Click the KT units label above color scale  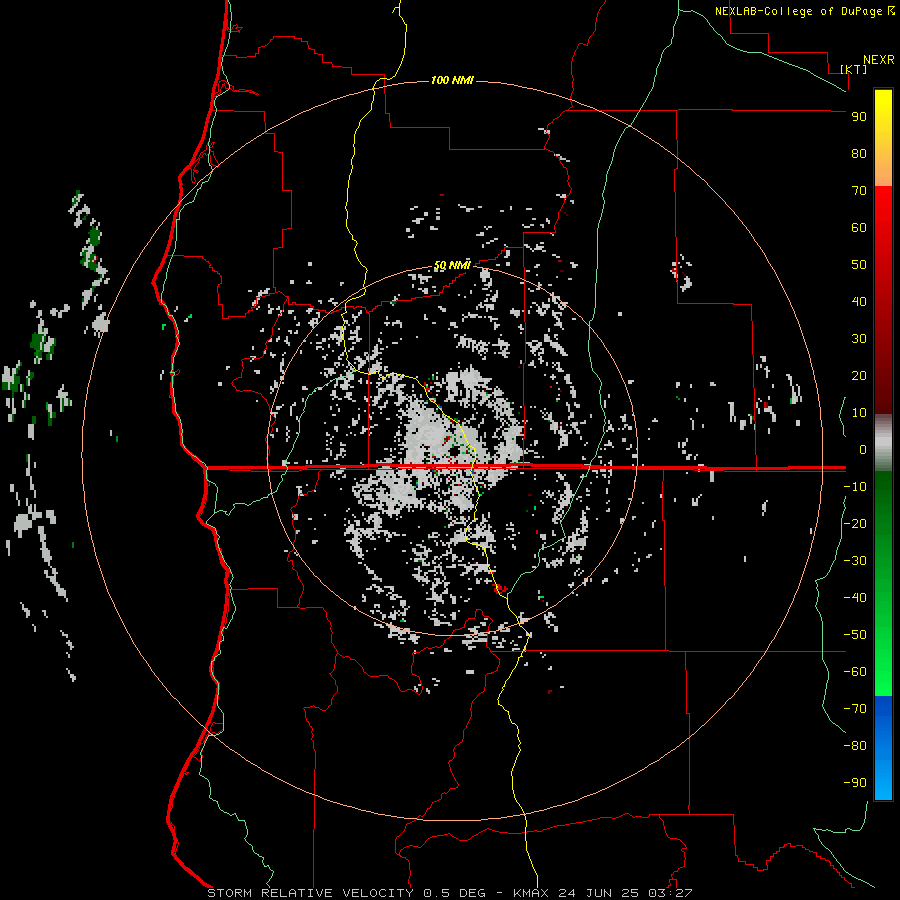click(853, 69)
